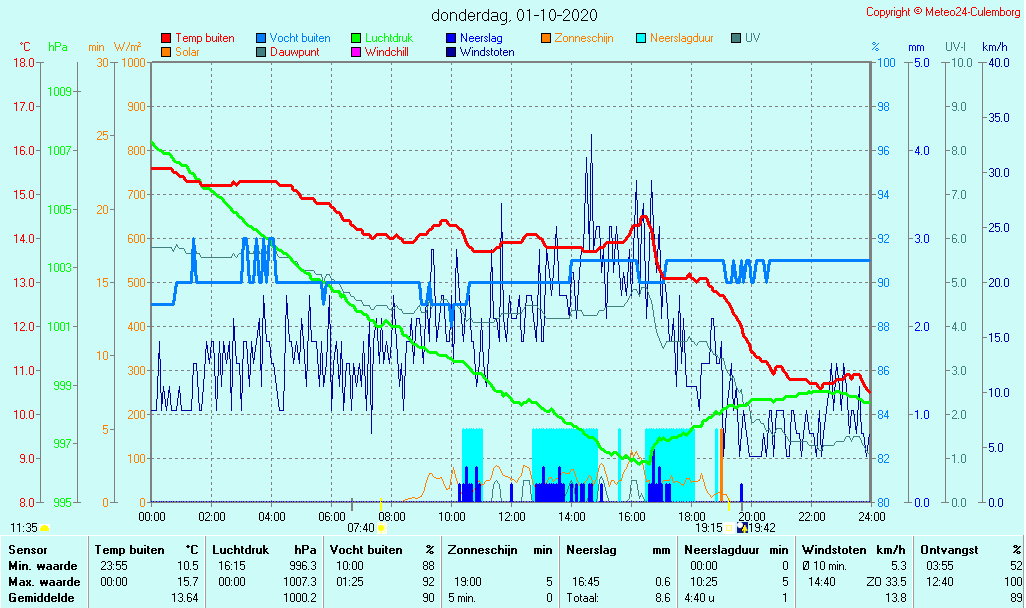Viewport: 1026px width, 608px height.
Task: Click the magenta Windchill legend square
Action: click(356, 52)
